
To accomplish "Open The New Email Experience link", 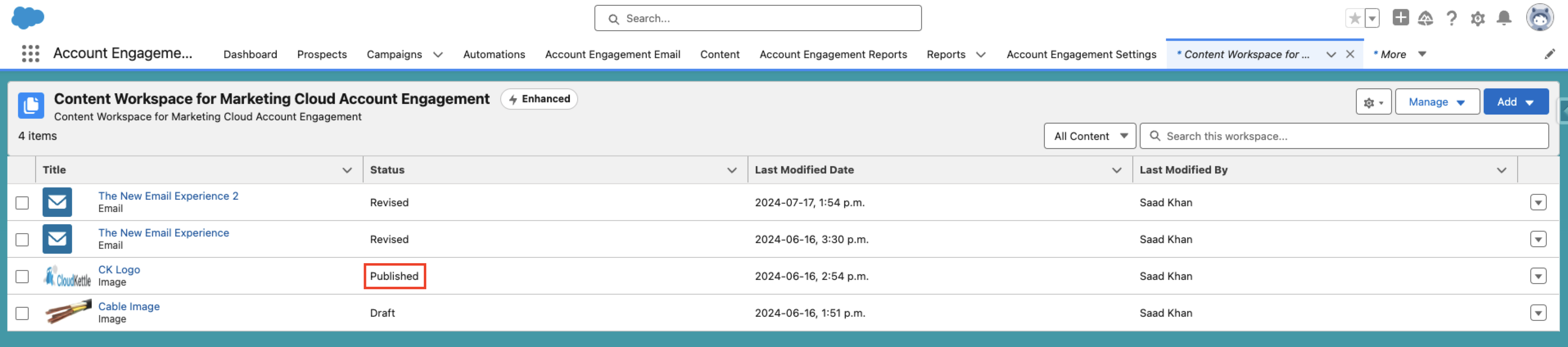I will point(164,232).
